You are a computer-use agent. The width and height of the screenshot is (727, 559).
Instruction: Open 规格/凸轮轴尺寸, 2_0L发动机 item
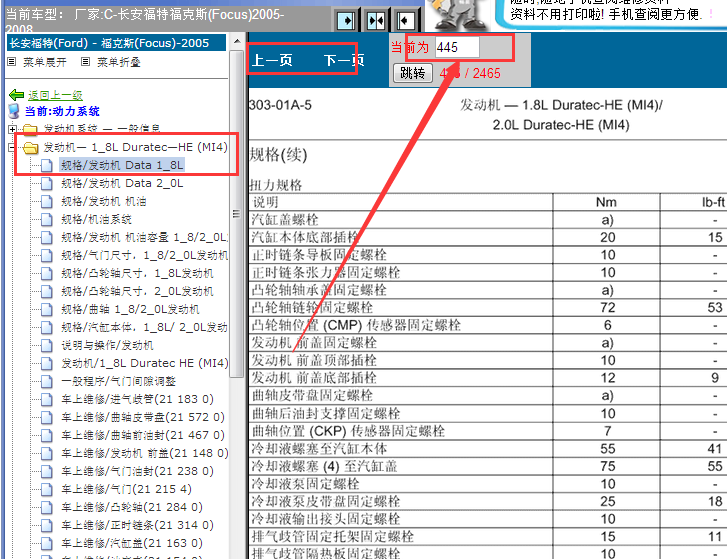[x=137, y=292]
